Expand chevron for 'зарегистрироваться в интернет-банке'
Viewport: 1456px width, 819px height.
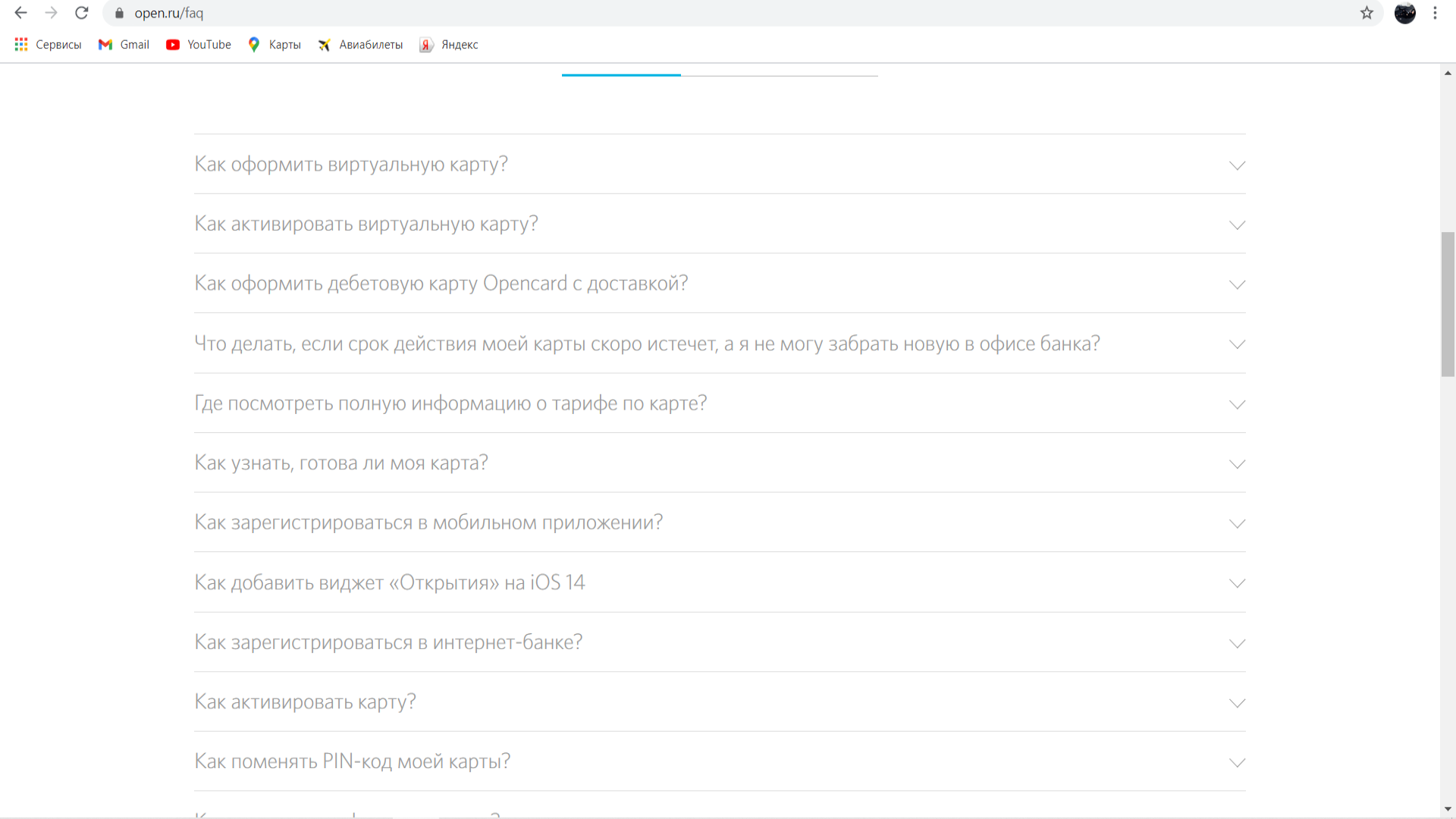pos(1237,643)
